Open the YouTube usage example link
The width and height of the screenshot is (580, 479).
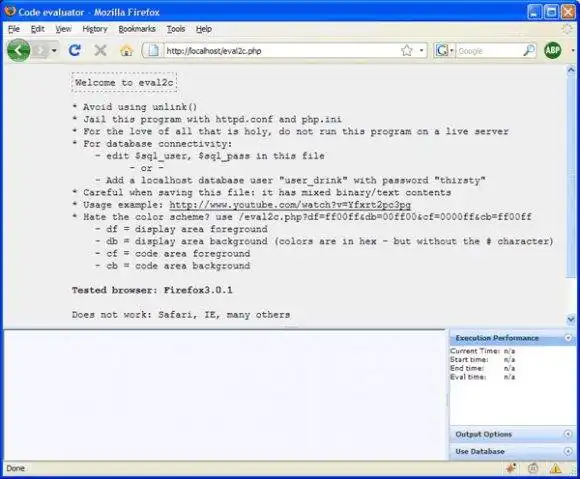click(x=290, y=205)
